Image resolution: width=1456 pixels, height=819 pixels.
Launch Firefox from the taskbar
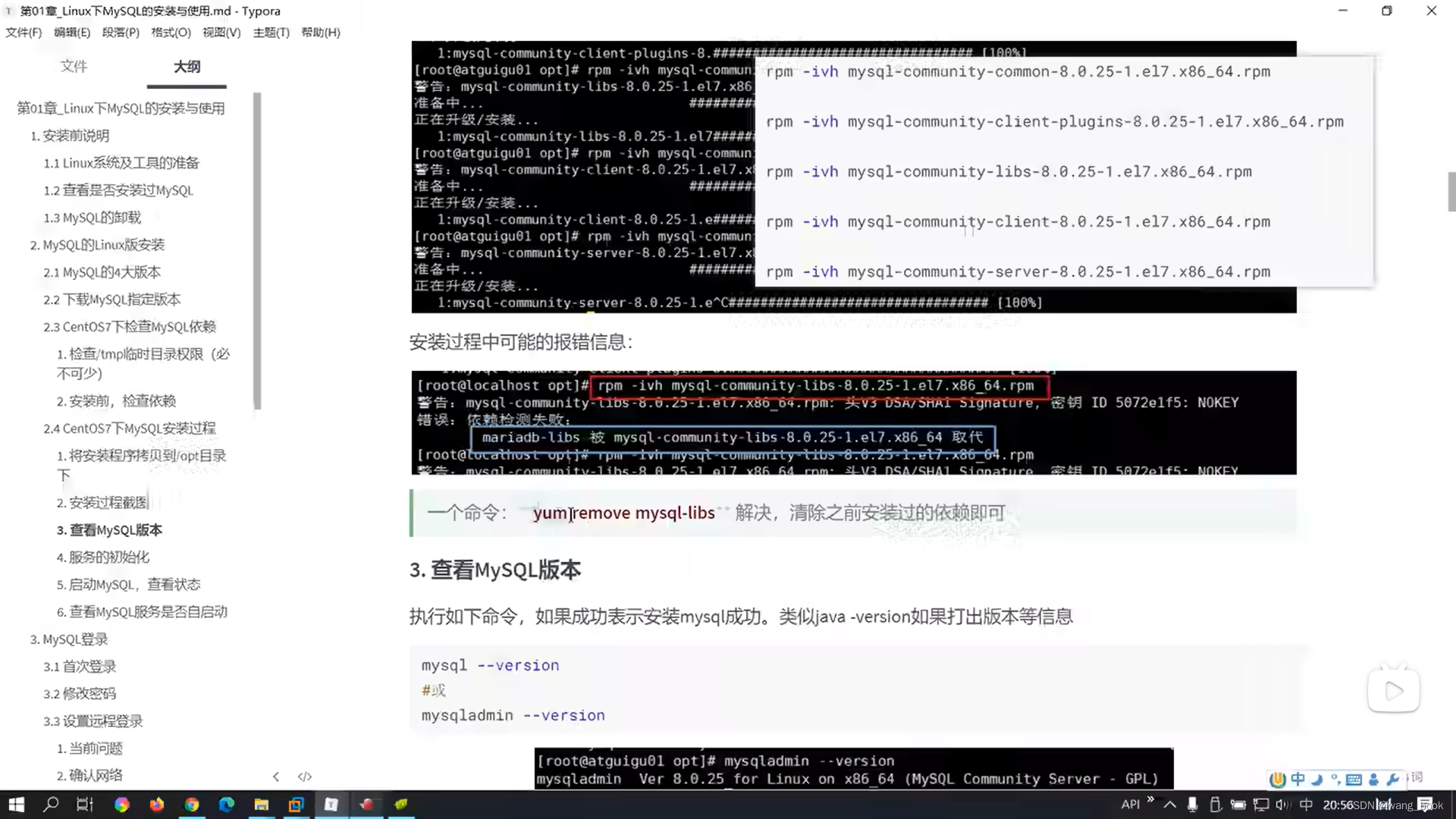(x=156, y=805)
